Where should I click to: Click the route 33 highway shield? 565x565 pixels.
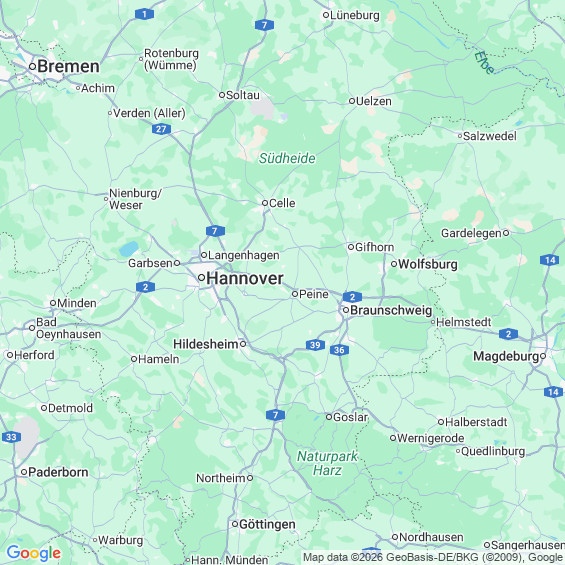[x=11, y=437]
